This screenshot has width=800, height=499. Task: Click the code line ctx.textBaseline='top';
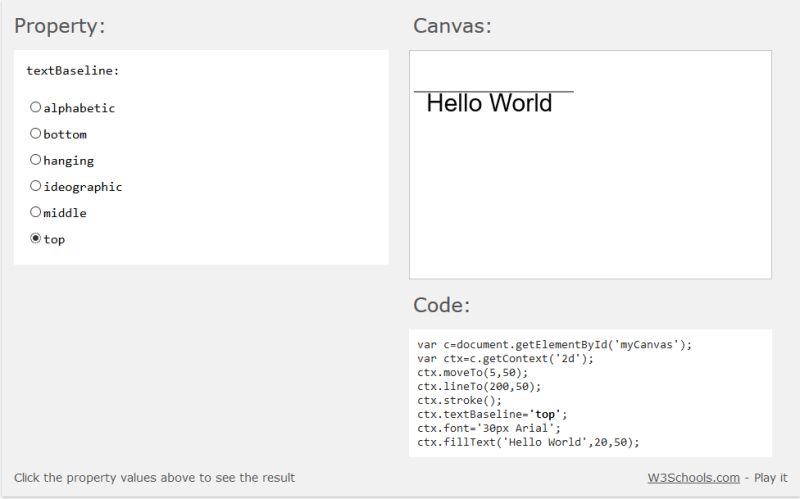point(492,414)
